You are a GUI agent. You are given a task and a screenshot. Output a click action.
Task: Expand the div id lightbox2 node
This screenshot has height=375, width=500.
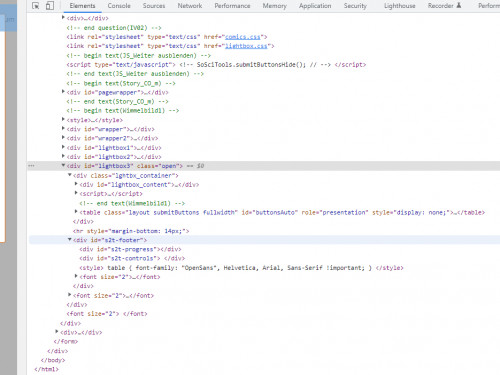(x=63, y=156)
